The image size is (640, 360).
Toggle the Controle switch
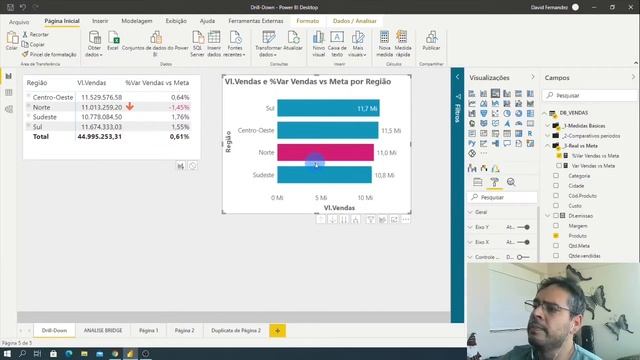click(x=523, y=257)
